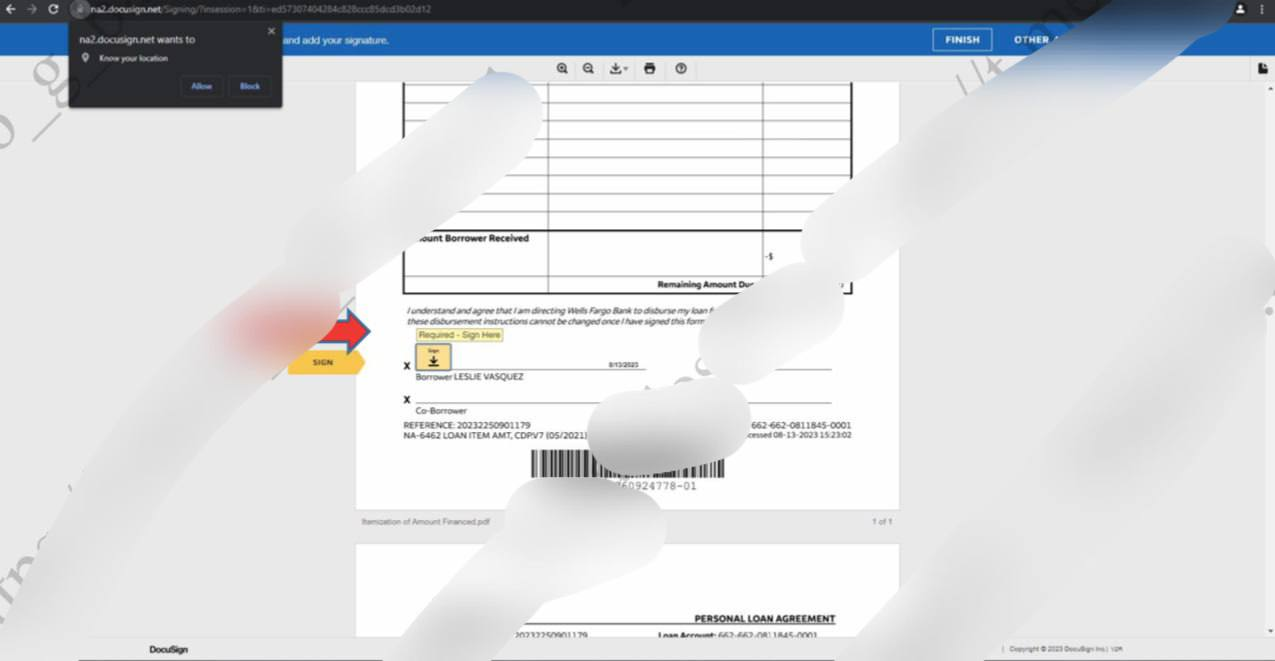Open site information lock icon
This screenshot has height=661, width=1275.
pos(79,9)
